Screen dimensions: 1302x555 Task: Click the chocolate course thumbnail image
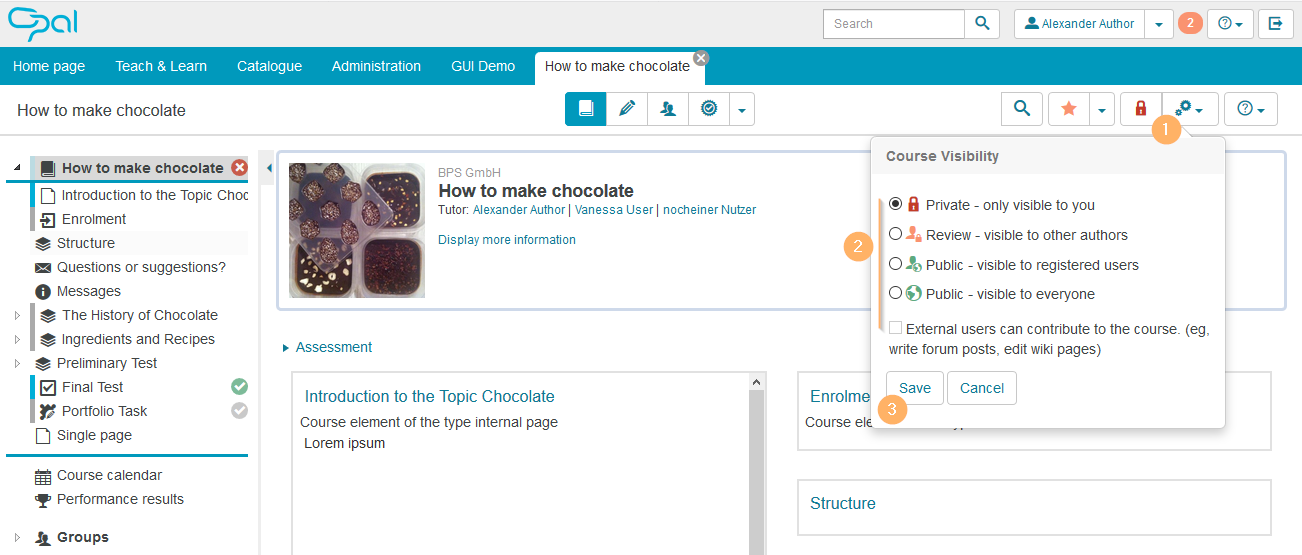[x=357, y=230]
